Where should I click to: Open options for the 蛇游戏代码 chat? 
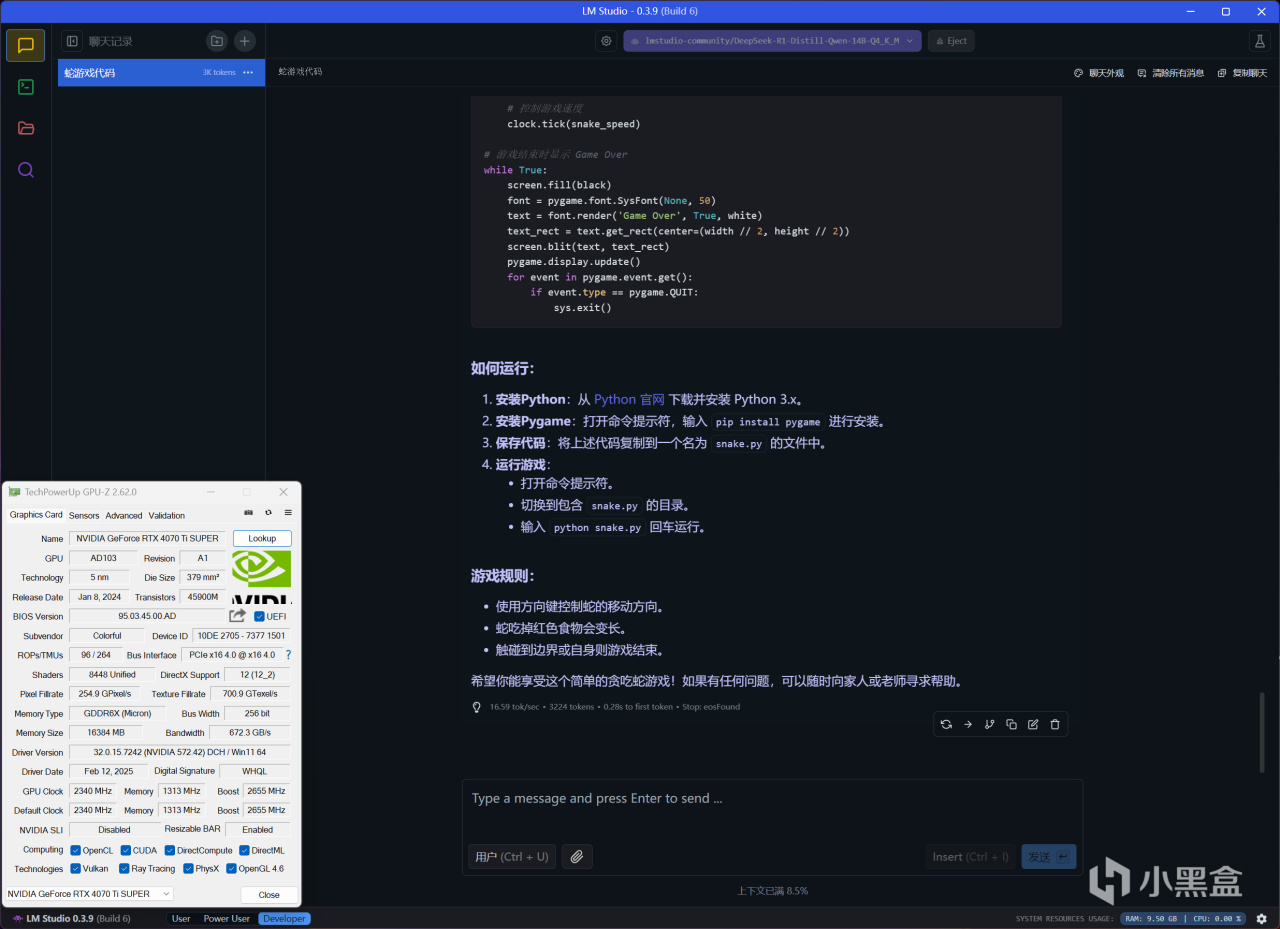coord(248,73)
